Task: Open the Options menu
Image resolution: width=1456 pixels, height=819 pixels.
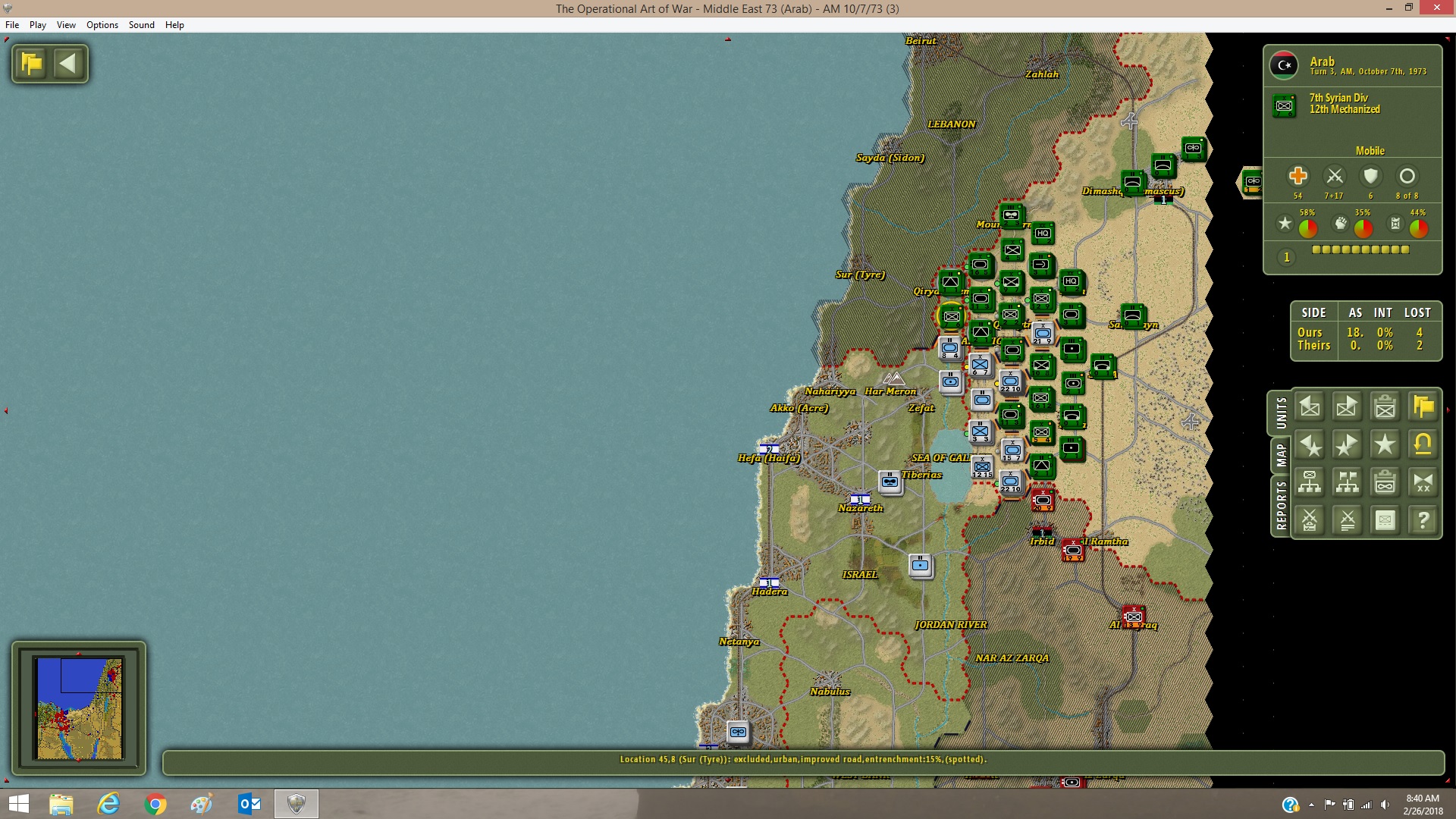Action: (102, 25)
